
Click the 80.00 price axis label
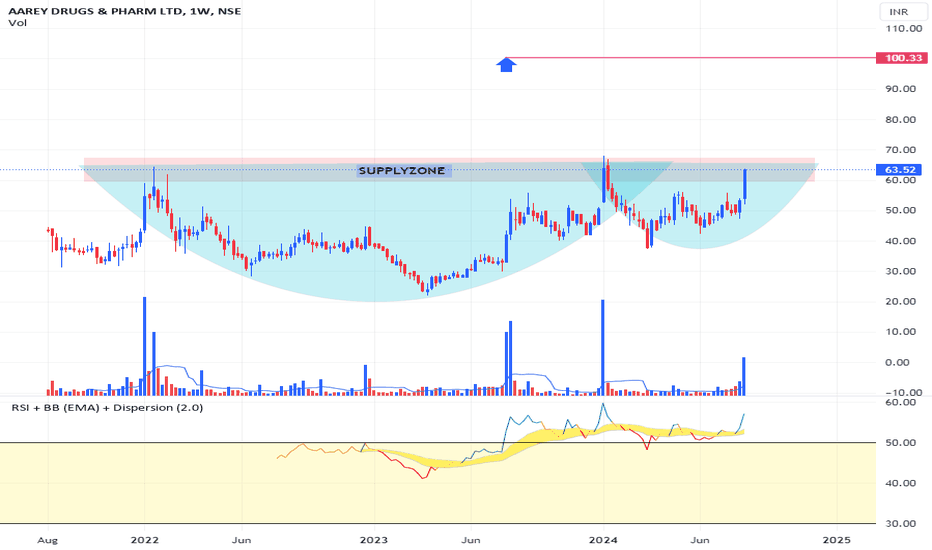point(900,119)
